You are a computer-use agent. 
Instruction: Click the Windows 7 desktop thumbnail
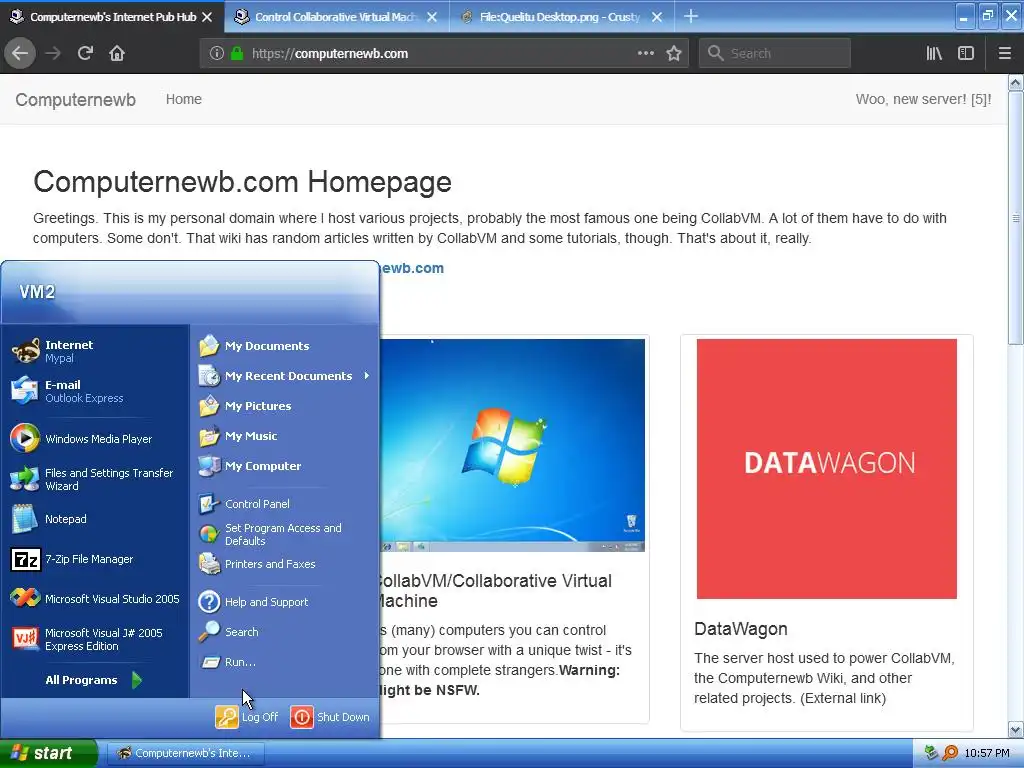pyautogui.click(x=513, y=445)
